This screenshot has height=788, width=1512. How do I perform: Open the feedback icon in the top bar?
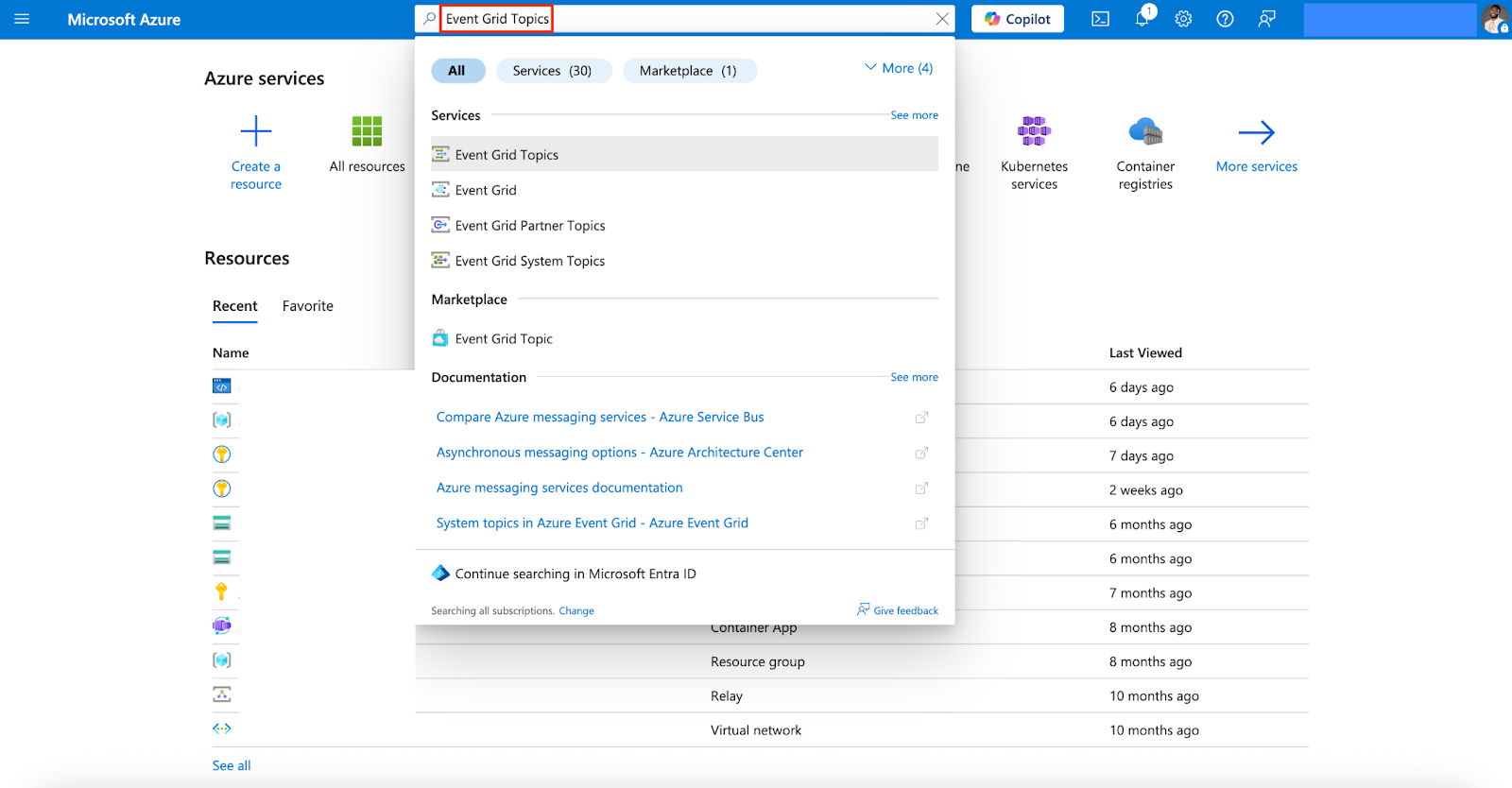[1266, 19]
